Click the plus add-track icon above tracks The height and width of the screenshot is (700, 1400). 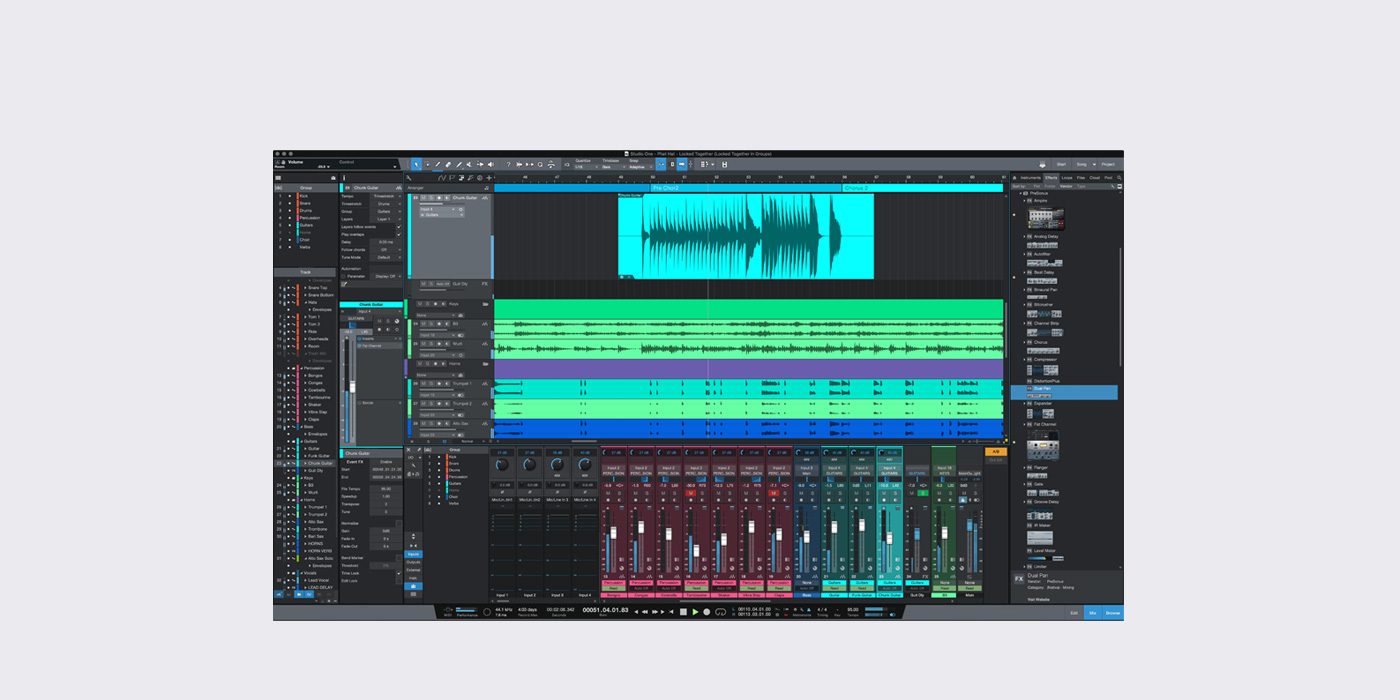tap(489, 178)
